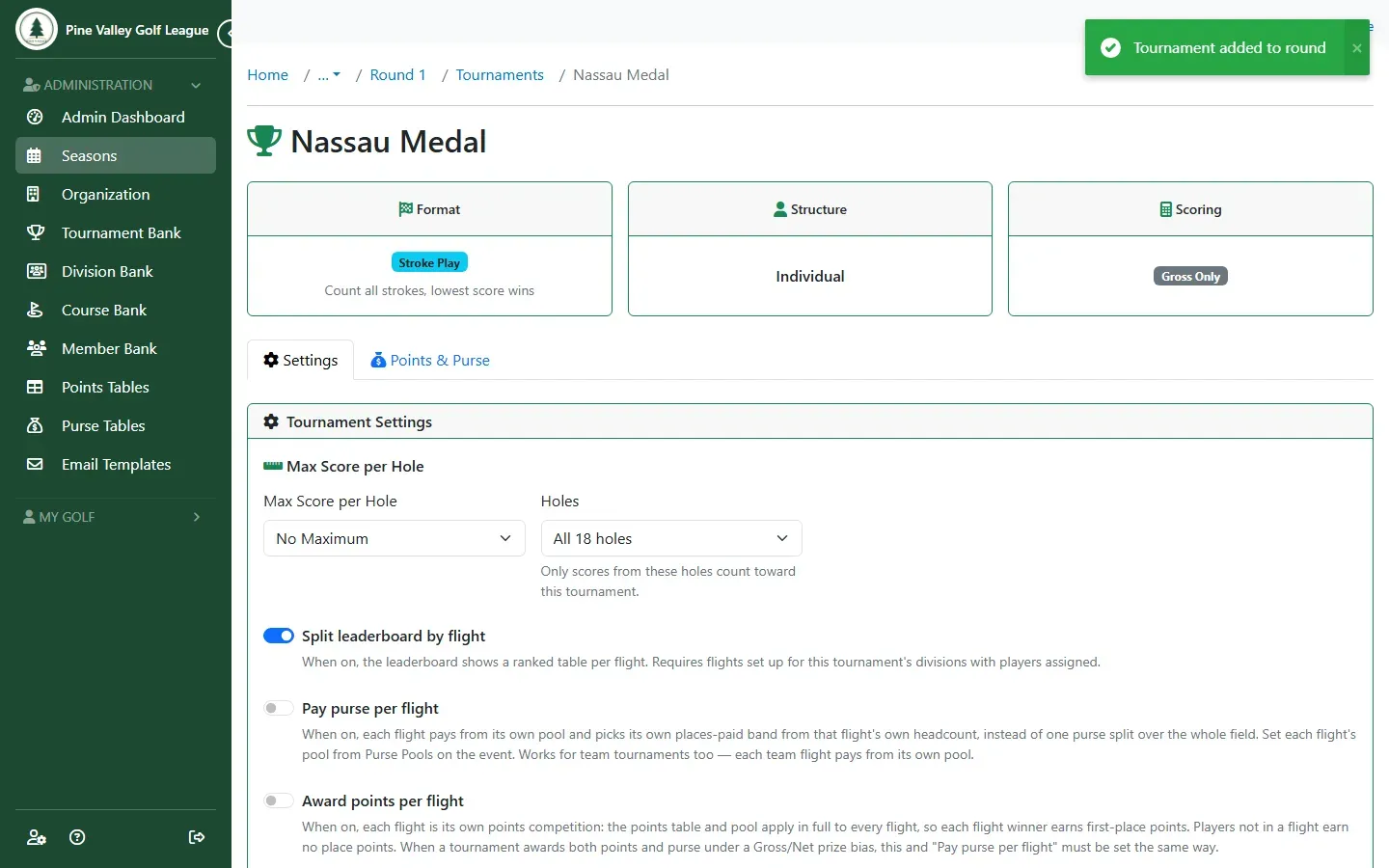Screen dimensions: 1389x868
Task: Open the help question mark icon
Action: (x=78, y=837)
